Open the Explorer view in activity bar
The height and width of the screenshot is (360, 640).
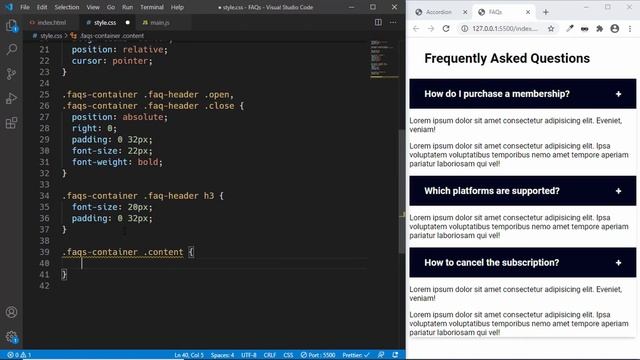(x=11, y=26)
